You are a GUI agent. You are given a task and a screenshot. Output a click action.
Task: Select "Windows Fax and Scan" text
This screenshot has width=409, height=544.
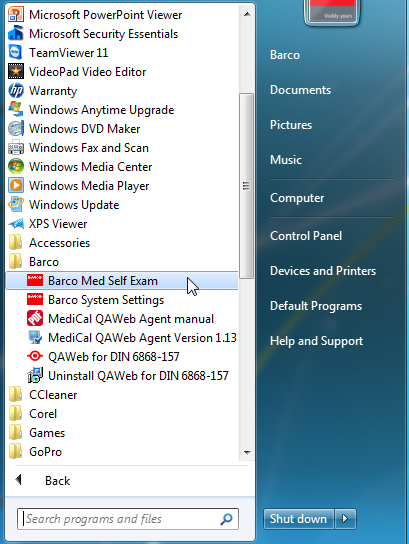click(x=89, y=148)
